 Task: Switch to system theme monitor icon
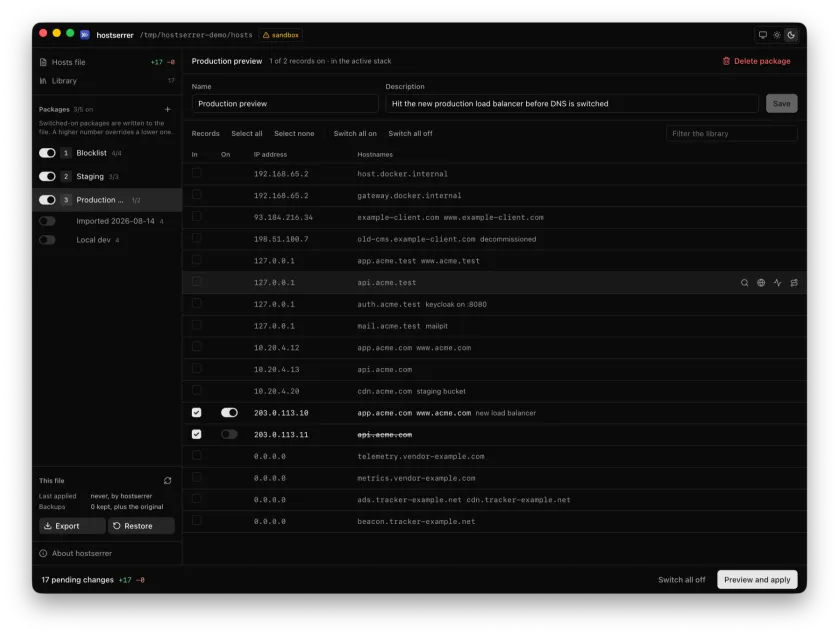(762, 35)
